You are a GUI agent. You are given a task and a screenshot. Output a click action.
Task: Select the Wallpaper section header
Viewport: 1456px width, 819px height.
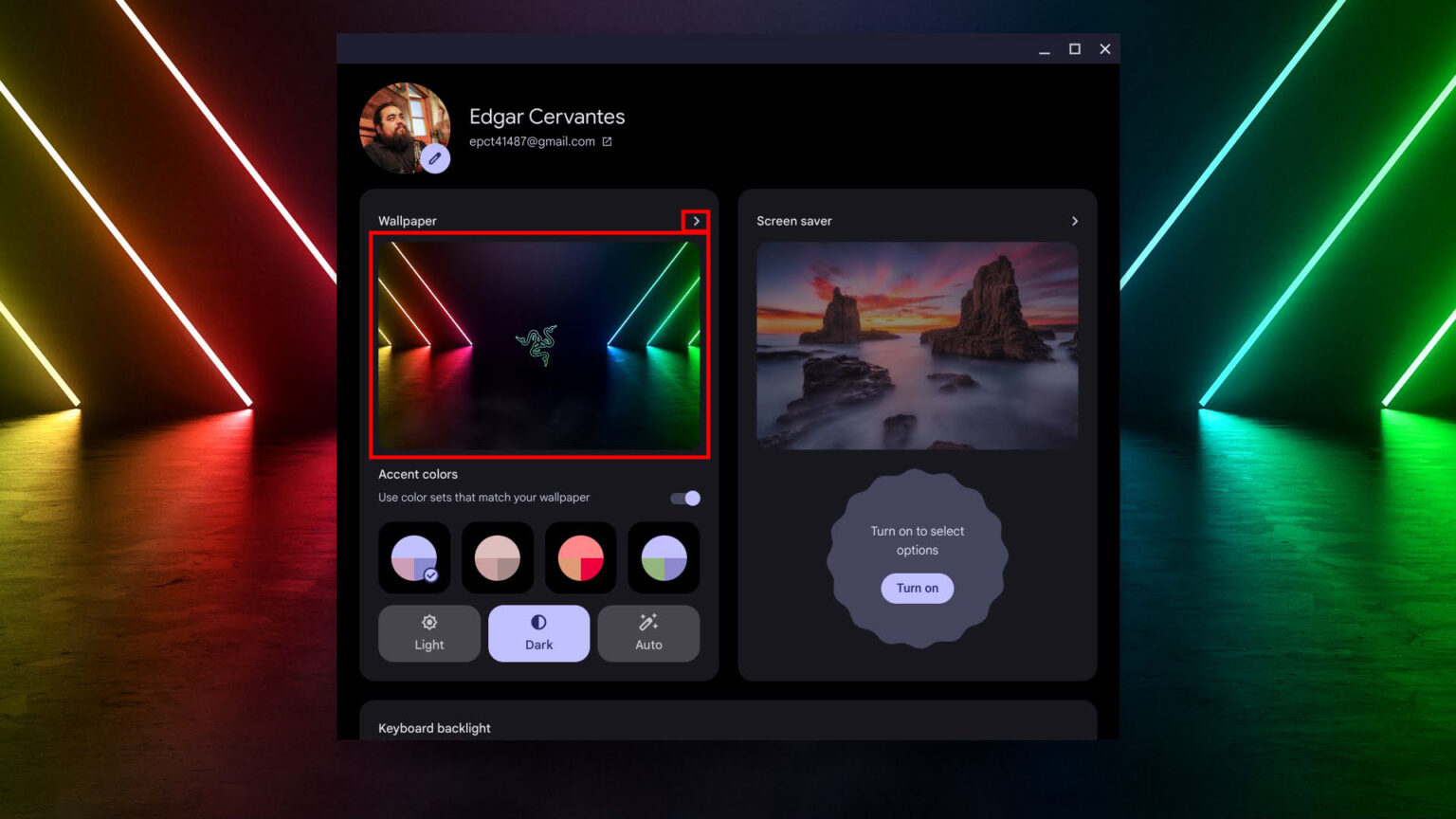[407, 220]
